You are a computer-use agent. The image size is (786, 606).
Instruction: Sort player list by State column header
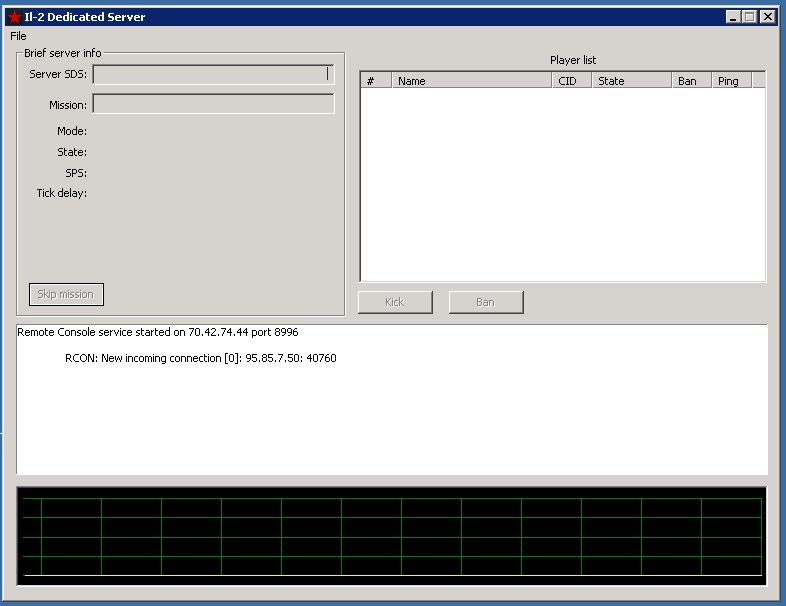pyautogui.click(x=632, y=81)
